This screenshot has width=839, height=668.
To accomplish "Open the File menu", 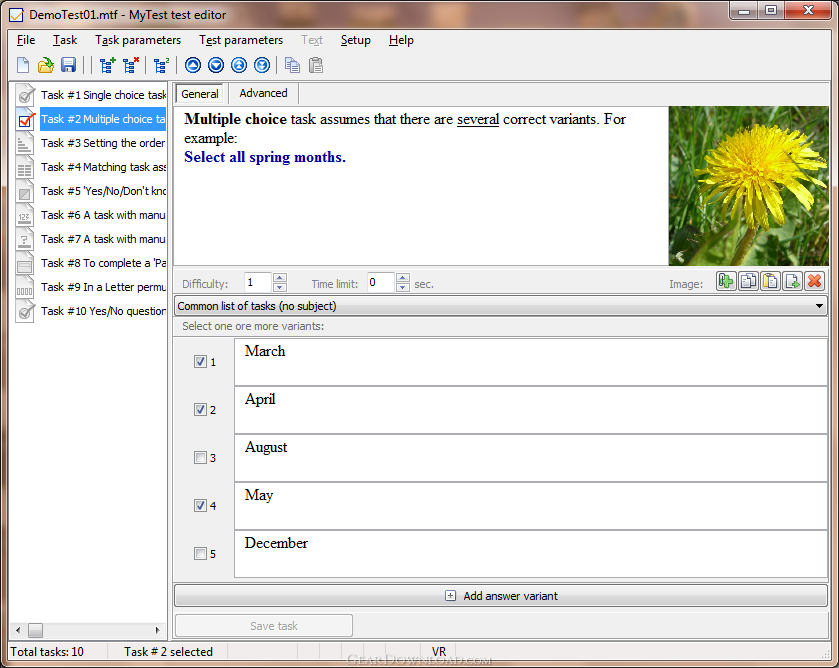I will point(26,40).
